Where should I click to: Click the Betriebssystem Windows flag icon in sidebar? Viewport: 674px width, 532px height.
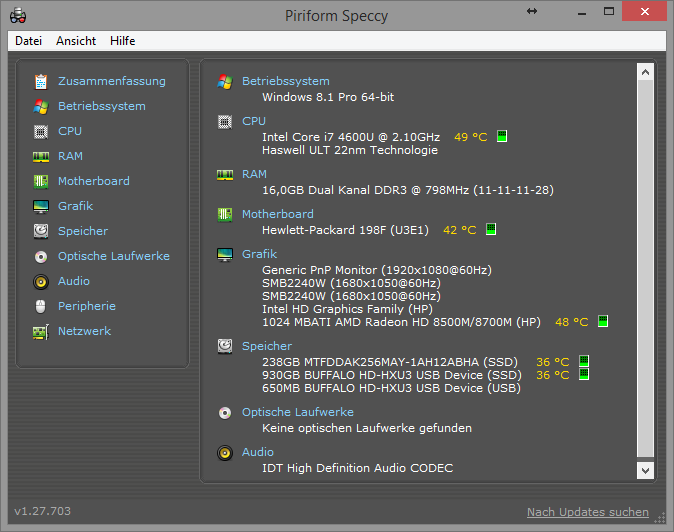[x=41, y=107]
